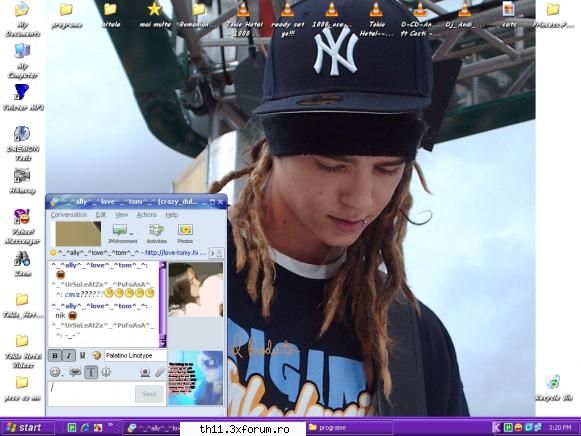Viewport: 581px width, 436px height.
Task: Select the blue funnel MP3 desktop icon
Action: [22, 98]
